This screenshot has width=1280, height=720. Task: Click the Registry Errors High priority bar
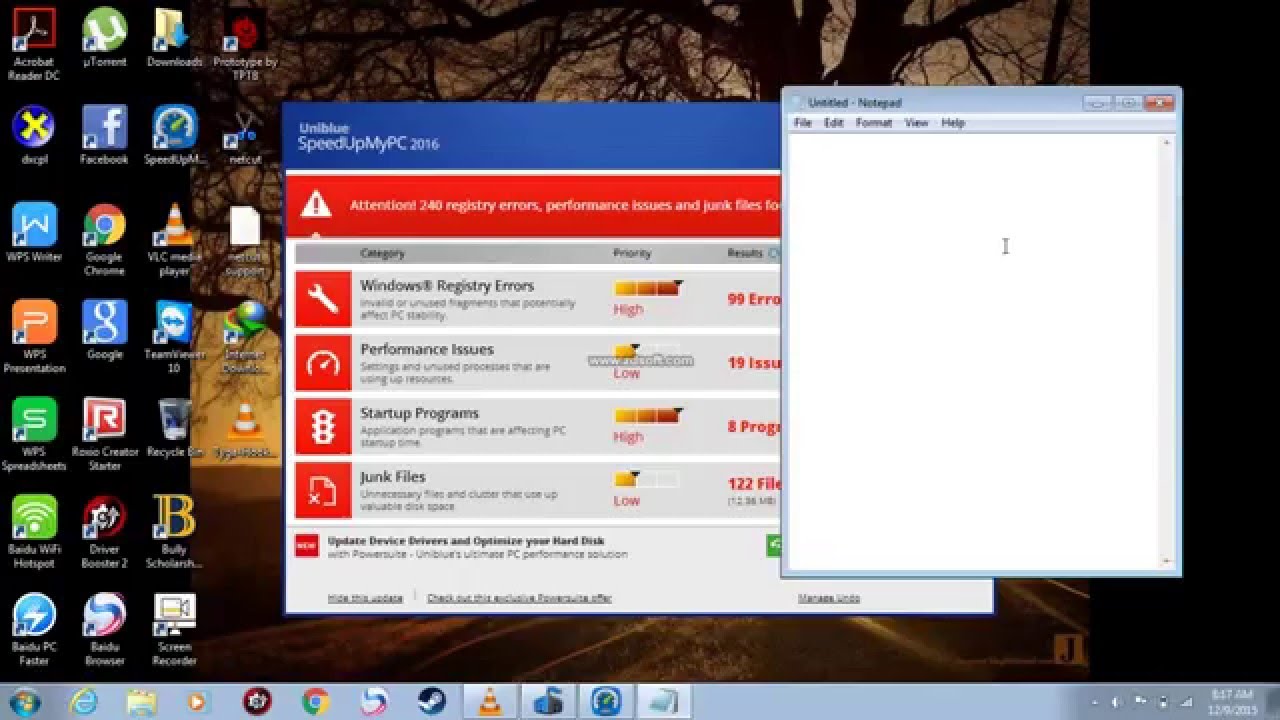tap(647, 288)
